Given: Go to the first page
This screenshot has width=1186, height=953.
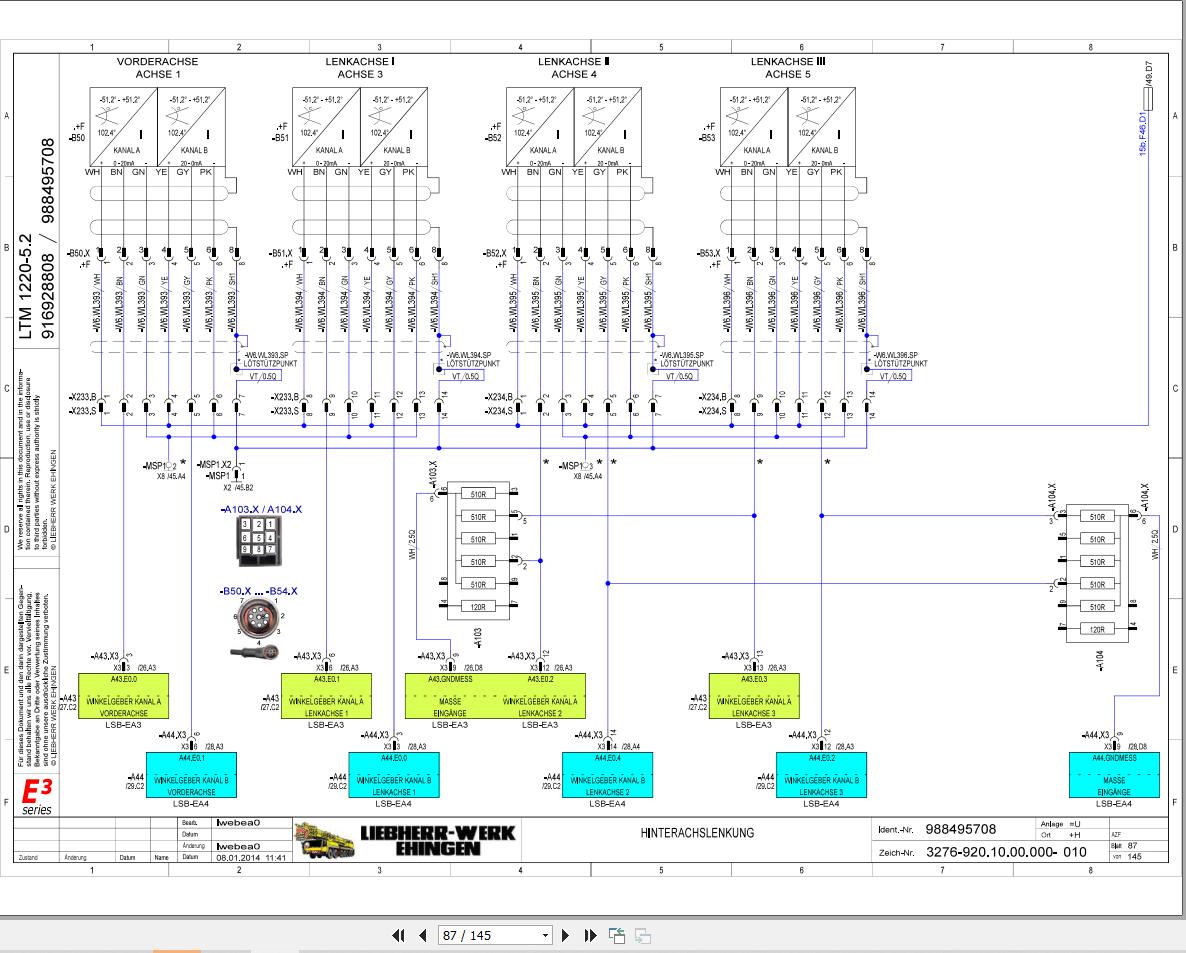Looking at the screenshot, I should click(399, 936).
